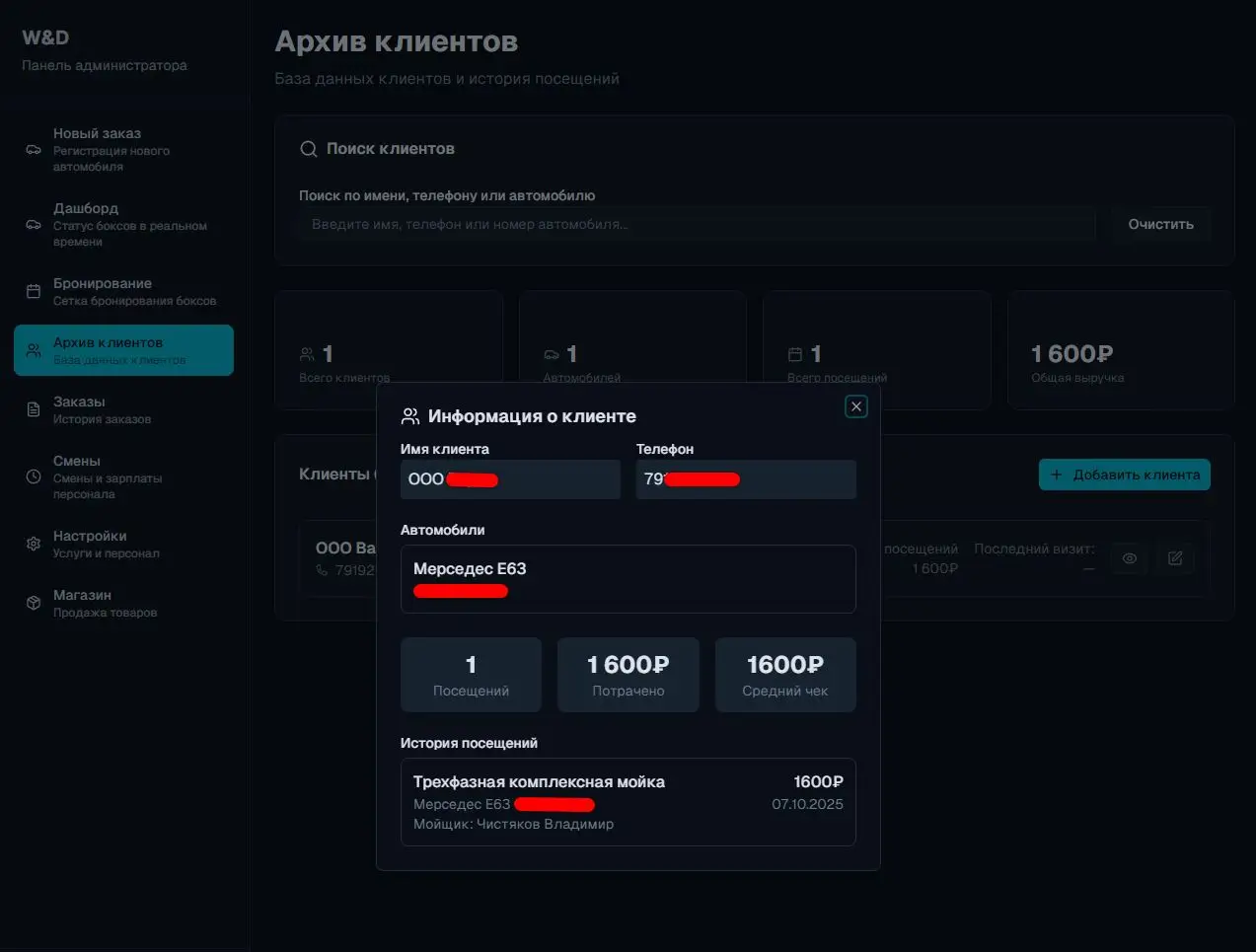
Task: Click the client info people icon in modal header
Action: (x=408, y=415)
